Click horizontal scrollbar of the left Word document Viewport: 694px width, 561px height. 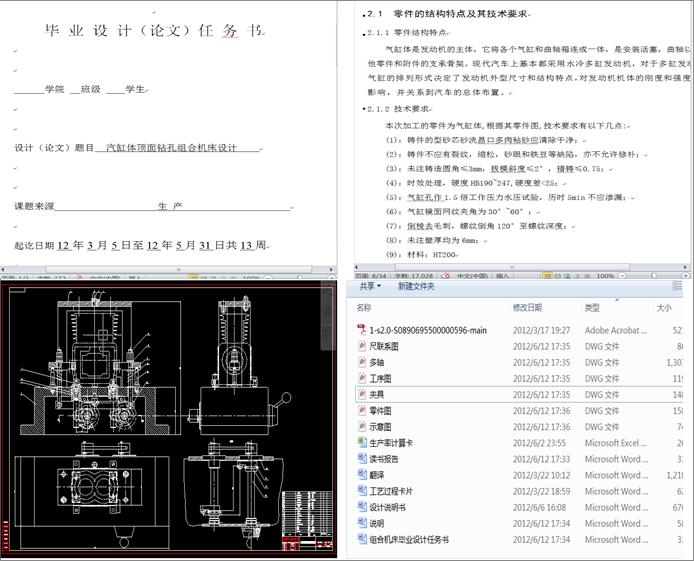(179, 269)
